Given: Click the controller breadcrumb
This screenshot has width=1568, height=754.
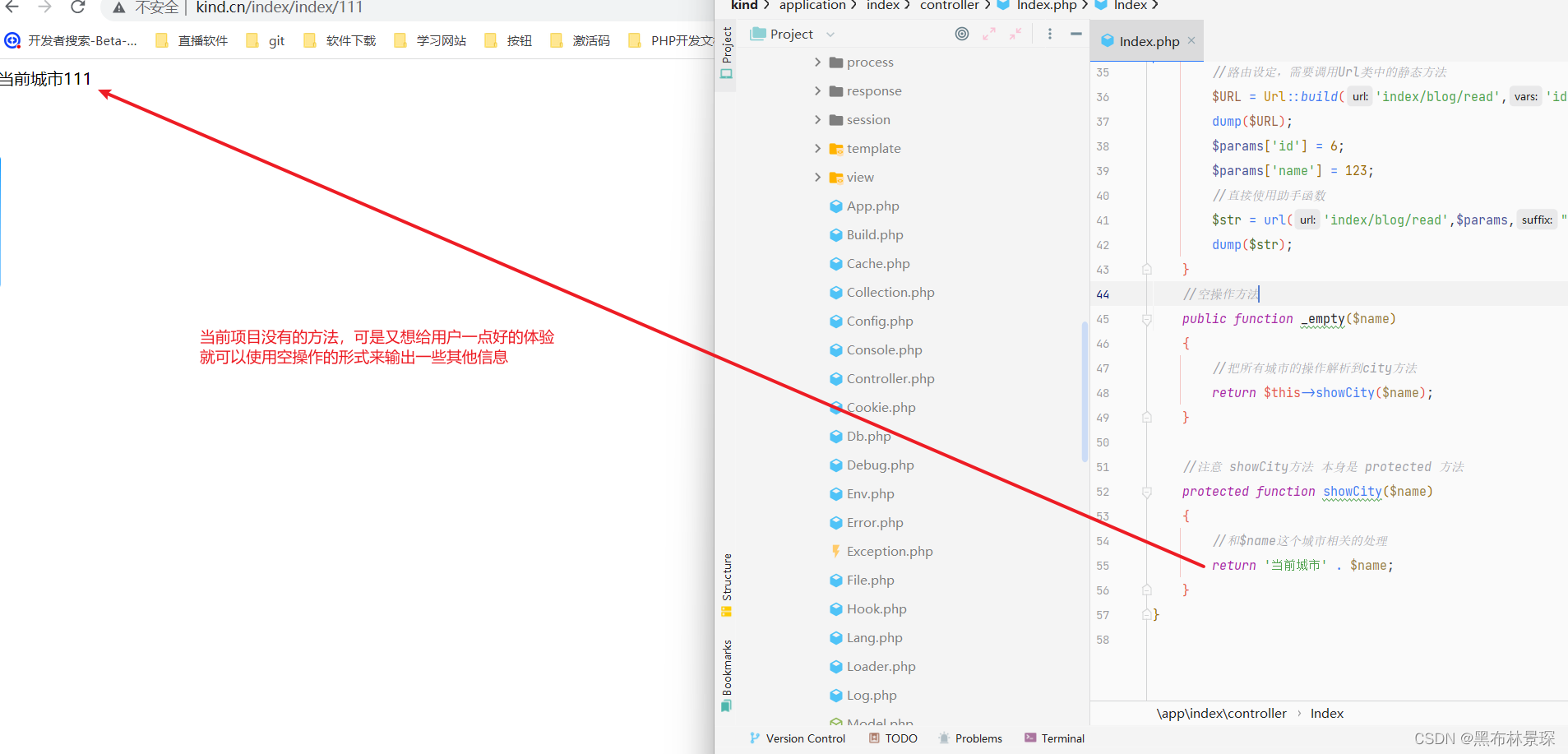Looking at the screenshot, I should coord(949,6).
